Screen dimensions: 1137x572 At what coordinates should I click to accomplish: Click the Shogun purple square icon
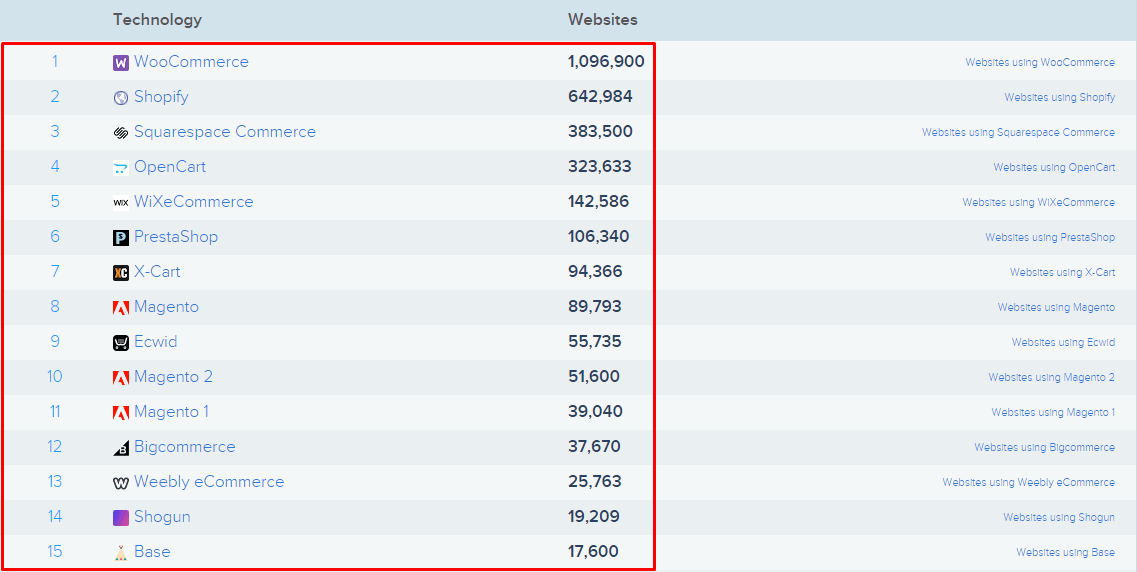tap(121, 518)
